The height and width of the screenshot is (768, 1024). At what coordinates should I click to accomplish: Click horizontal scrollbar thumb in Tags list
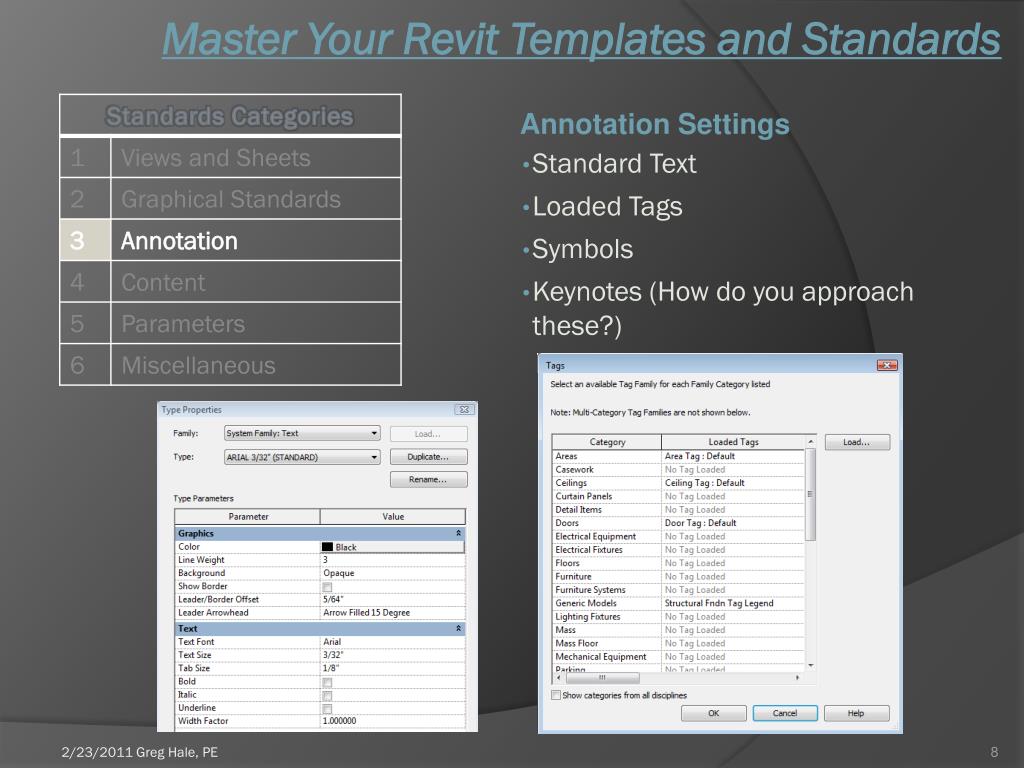602,678
